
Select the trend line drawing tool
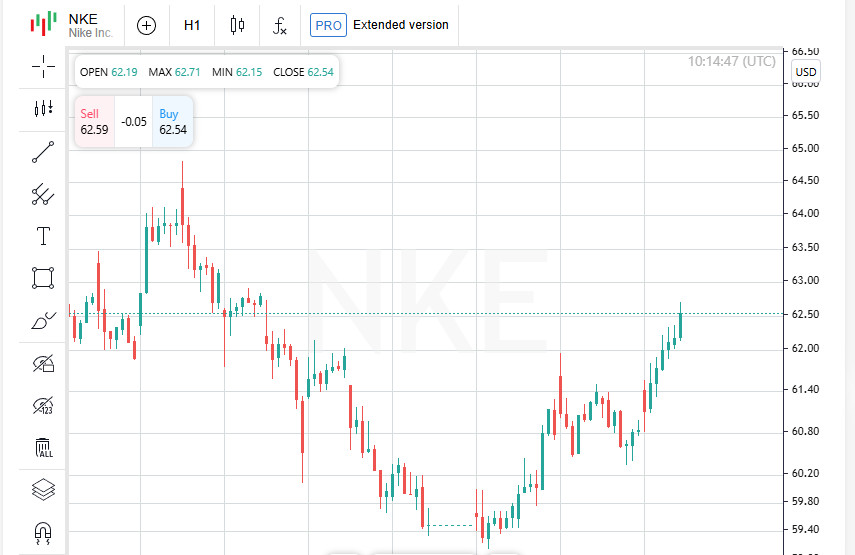[43, 152]
